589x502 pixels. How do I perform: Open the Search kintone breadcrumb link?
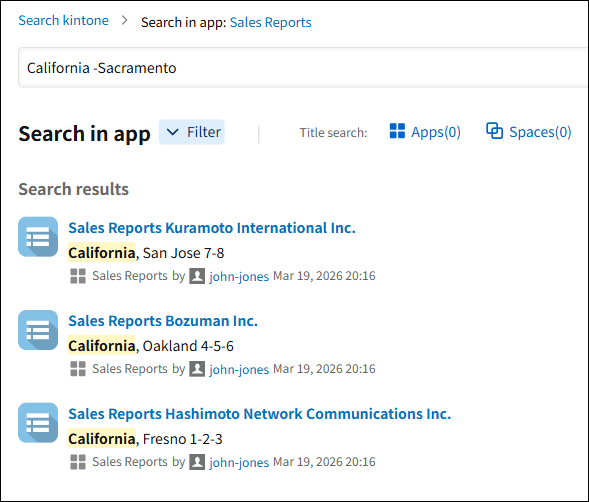(x=63, y=20)
